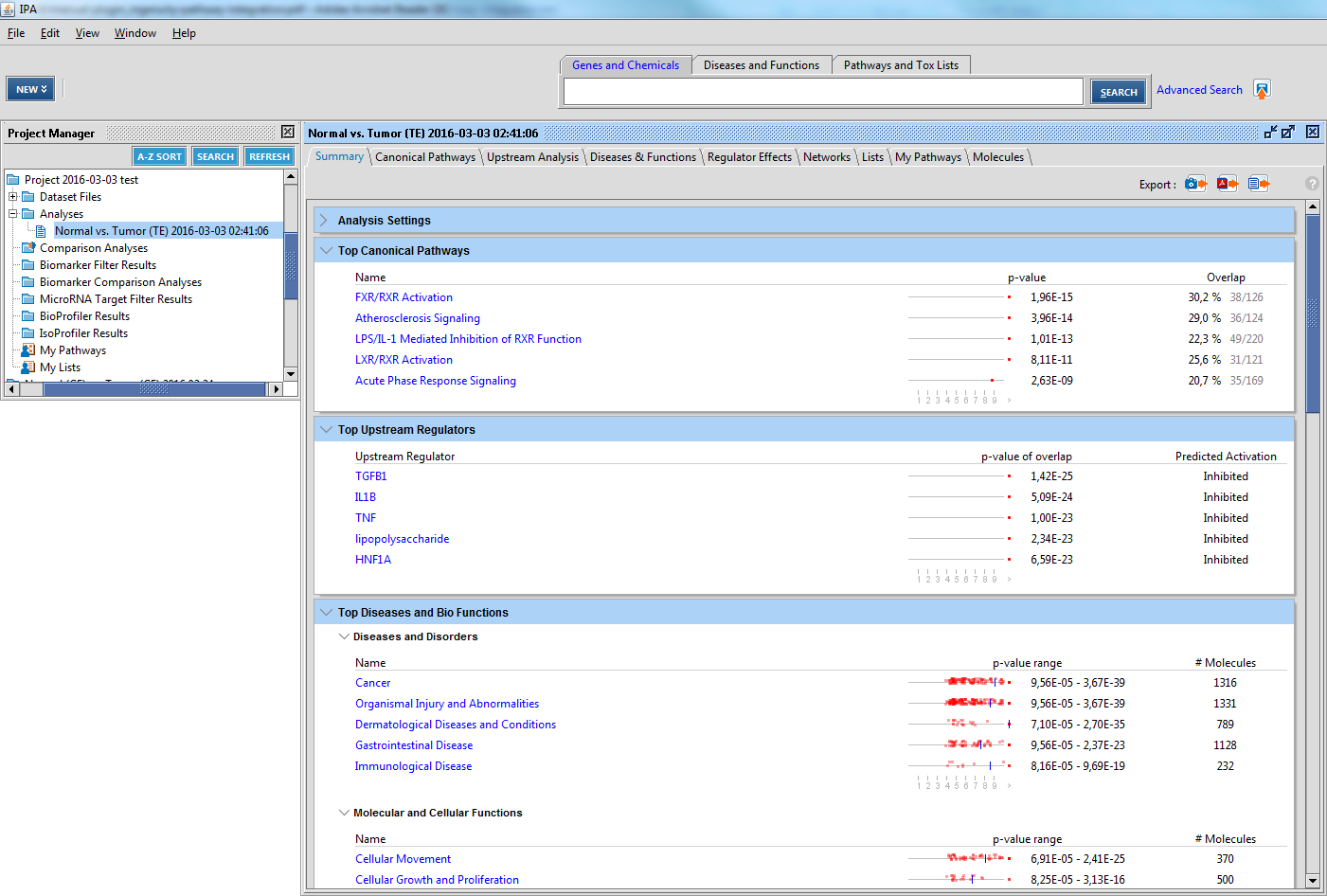This screenshot has height=896, width=1327.
Task: Click the Biomarker Filter Results folder icon
Action: (x=28, y=265)
